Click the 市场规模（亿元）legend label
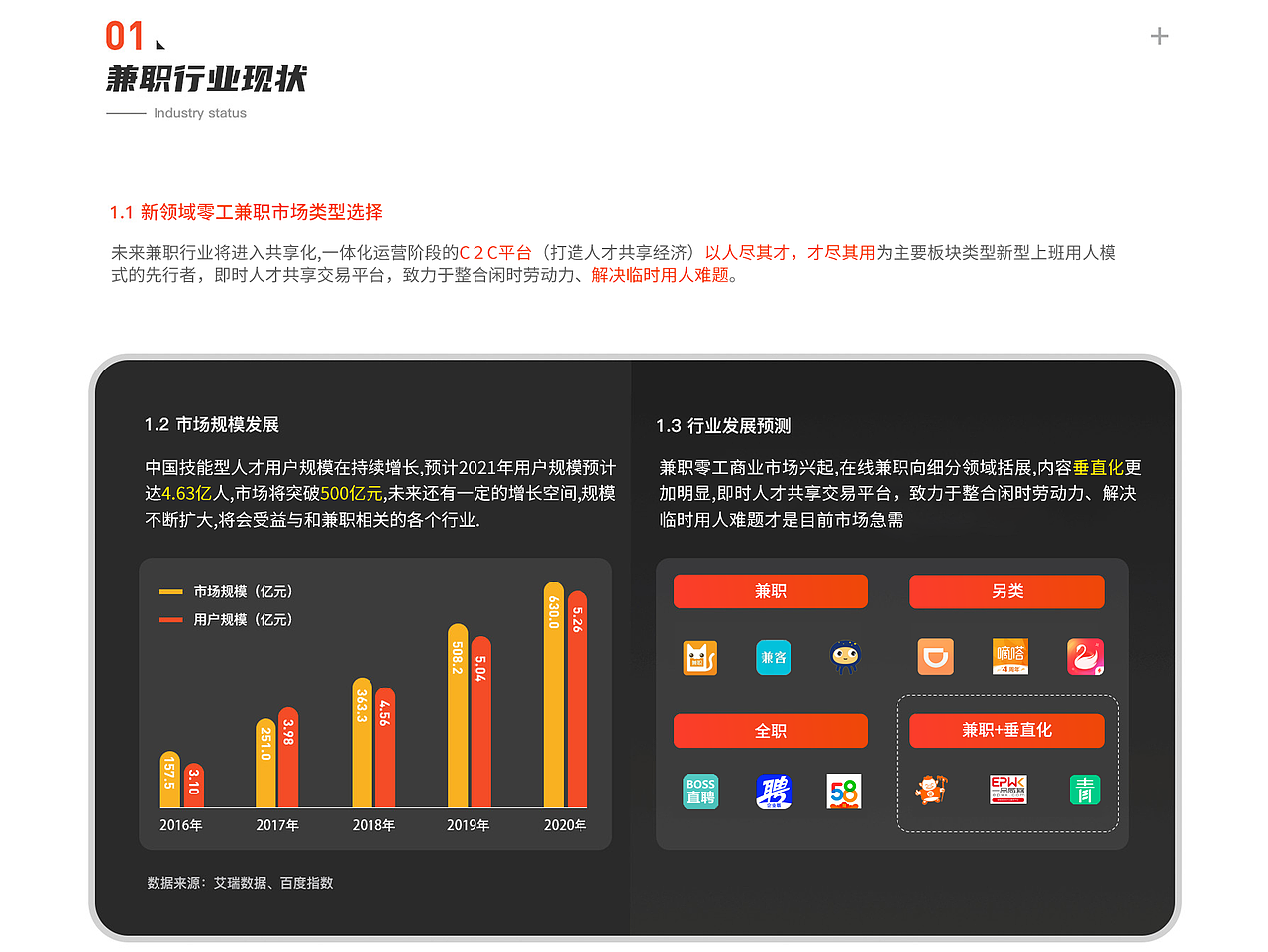Viewport: 1268px width, 952px height. [244, 592]
